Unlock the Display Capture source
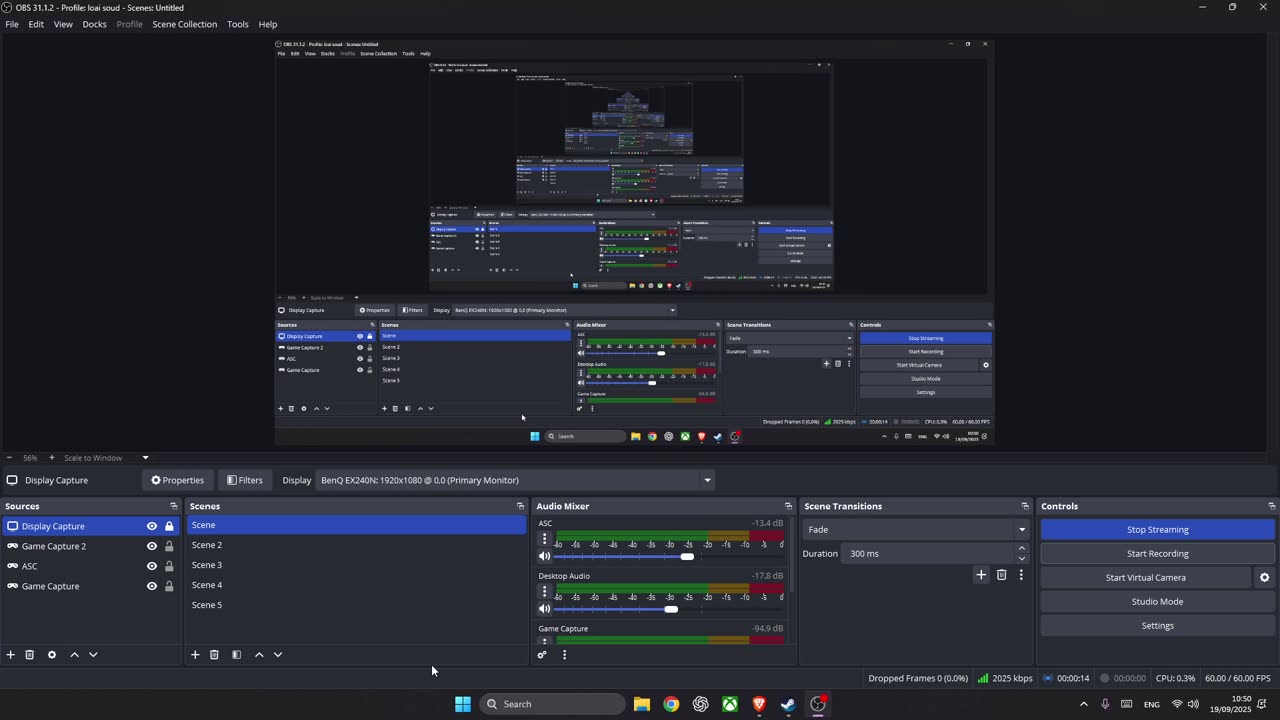 click(169, 526)
